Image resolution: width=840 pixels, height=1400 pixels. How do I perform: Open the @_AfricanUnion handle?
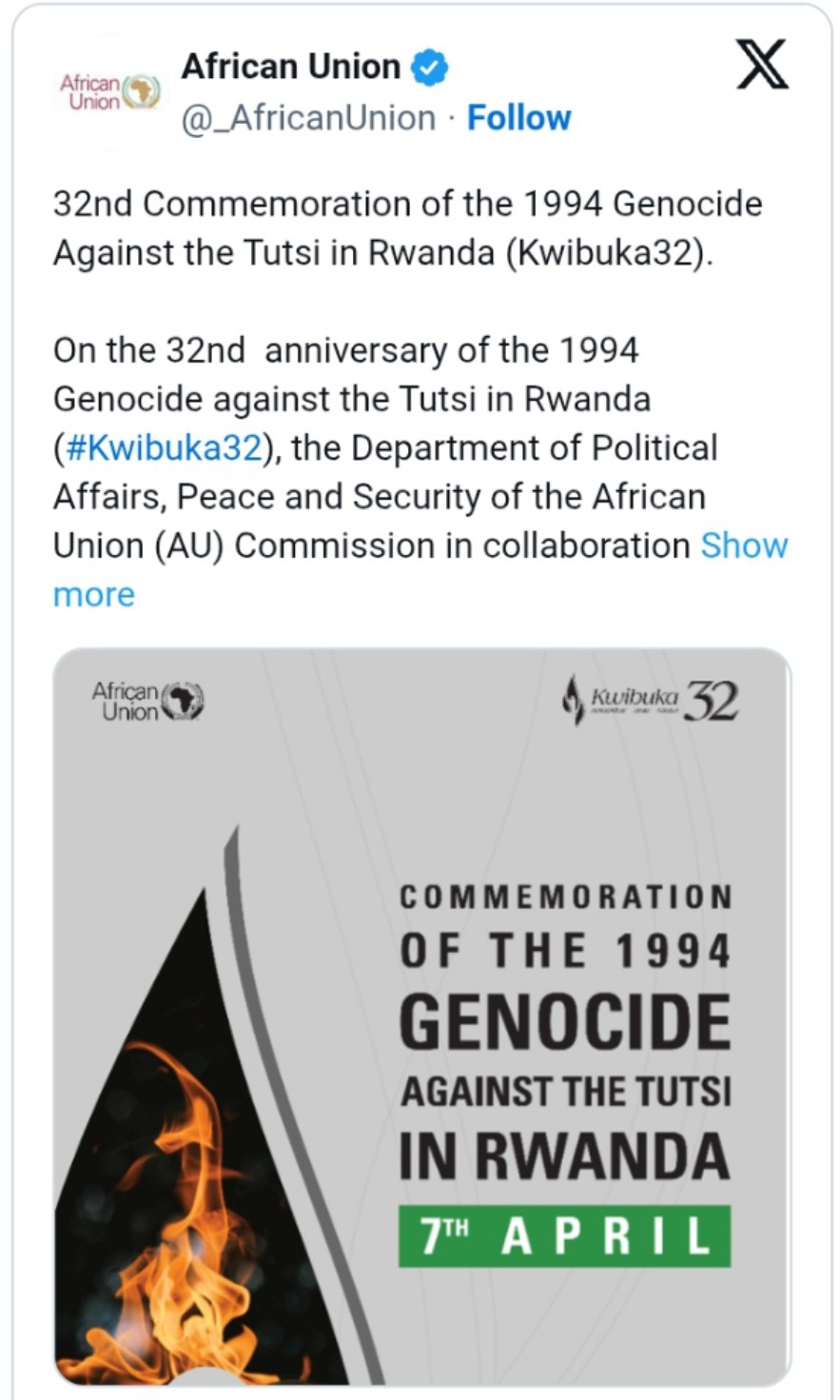(308, 118)
